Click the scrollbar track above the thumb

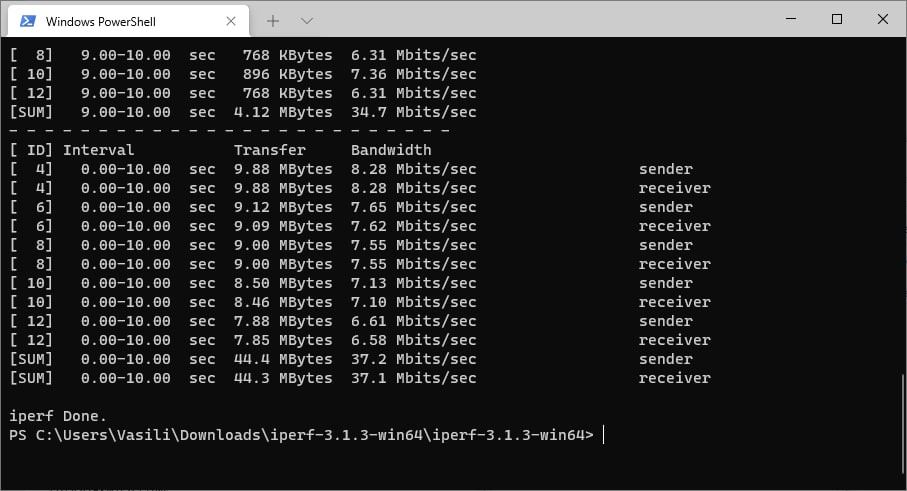(901, 200)
